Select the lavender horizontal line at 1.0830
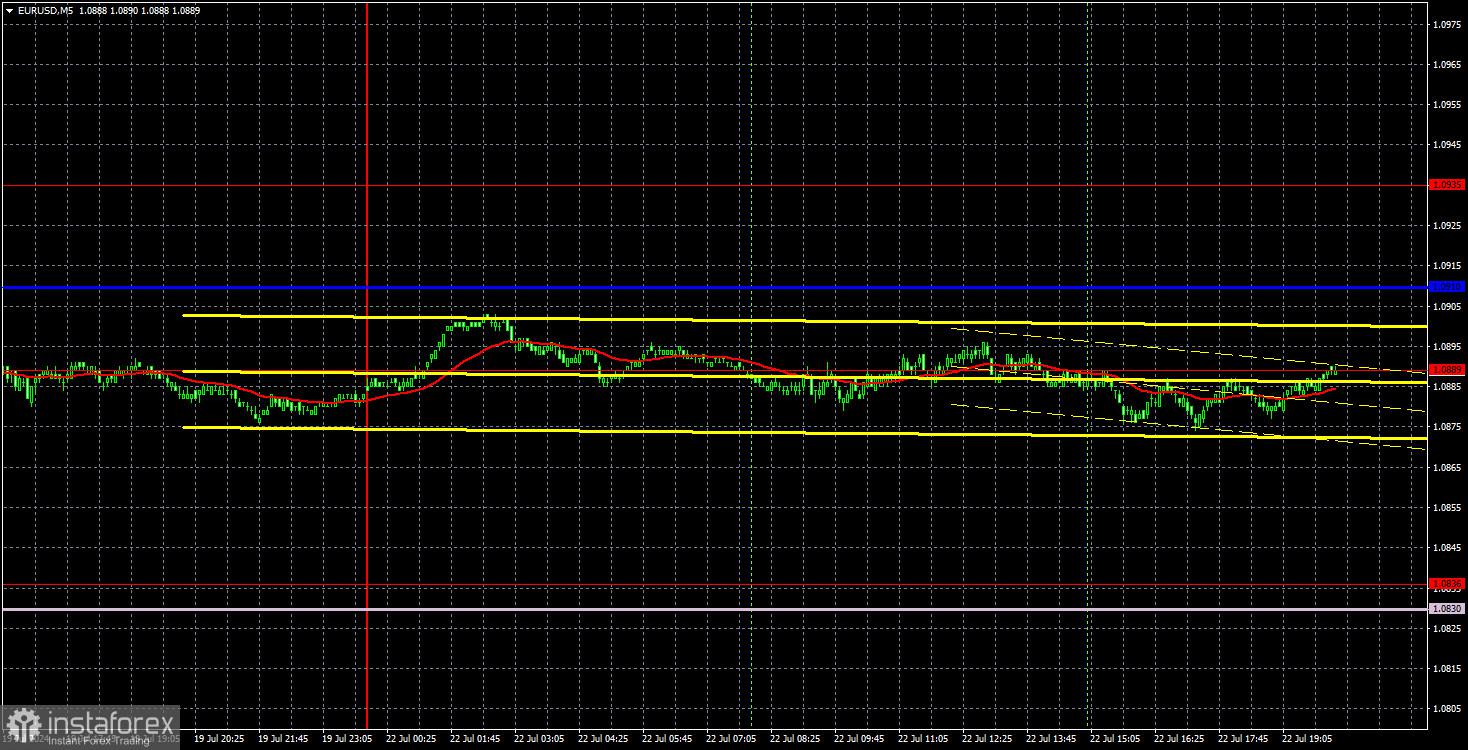The height and width of the screenshot is (750, 1468). 714,609
